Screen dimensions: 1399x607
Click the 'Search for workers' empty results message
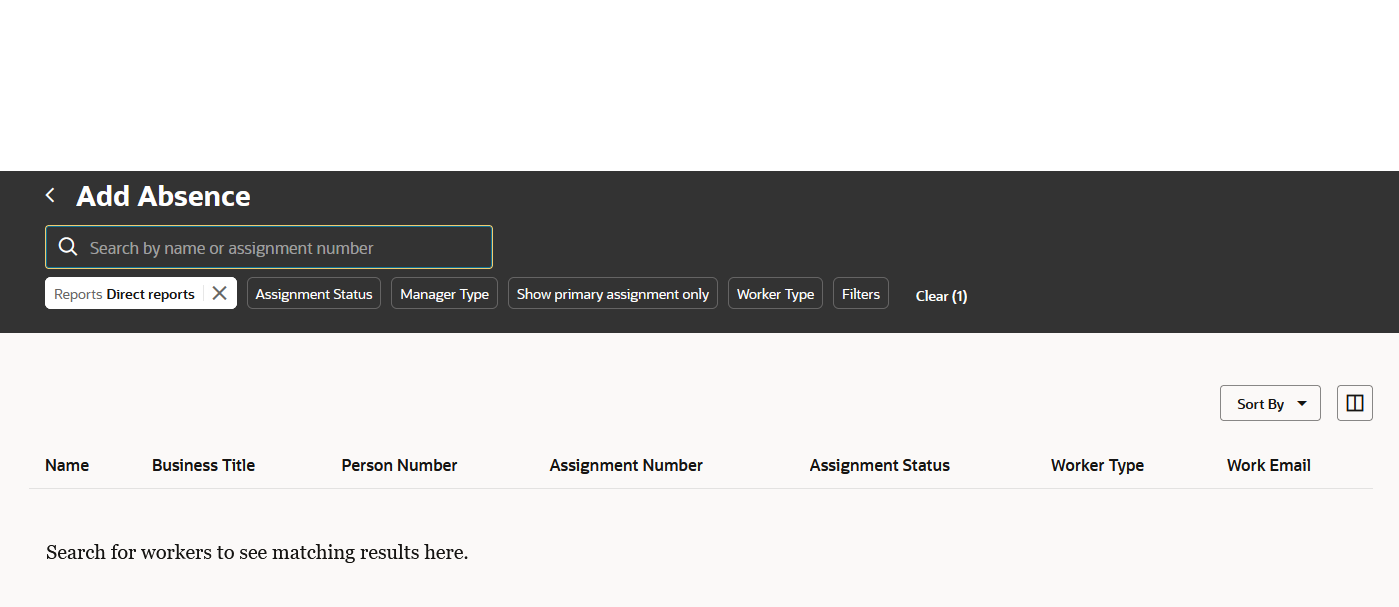pyautogui.click(x=257, y=552)
